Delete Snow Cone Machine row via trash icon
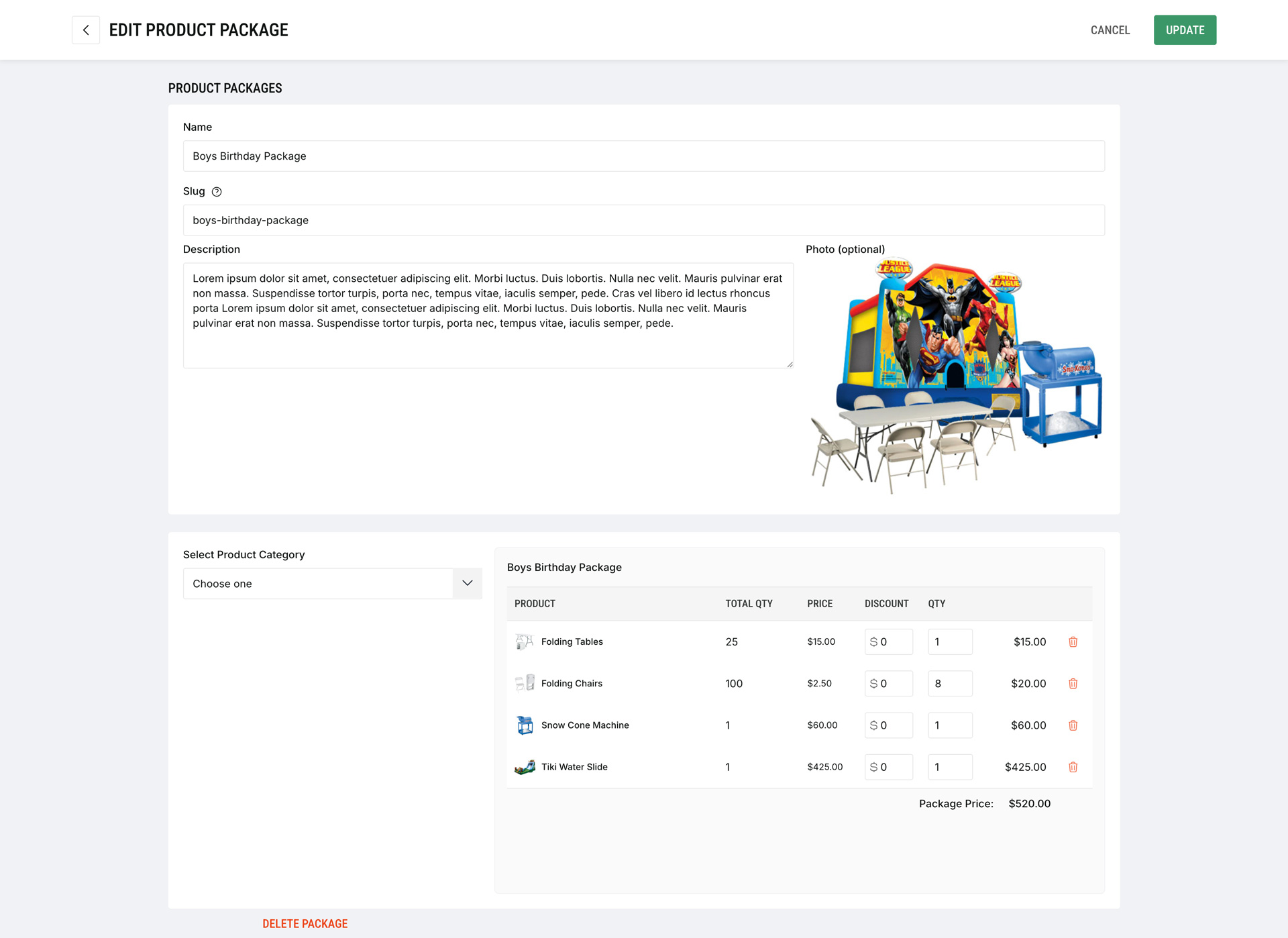 [x=1073, y=725]
